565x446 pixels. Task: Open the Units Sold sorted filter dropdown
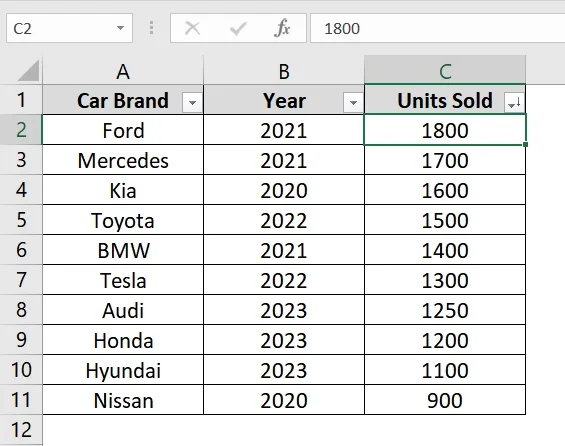pyautogui.click(x=514, y=103)
